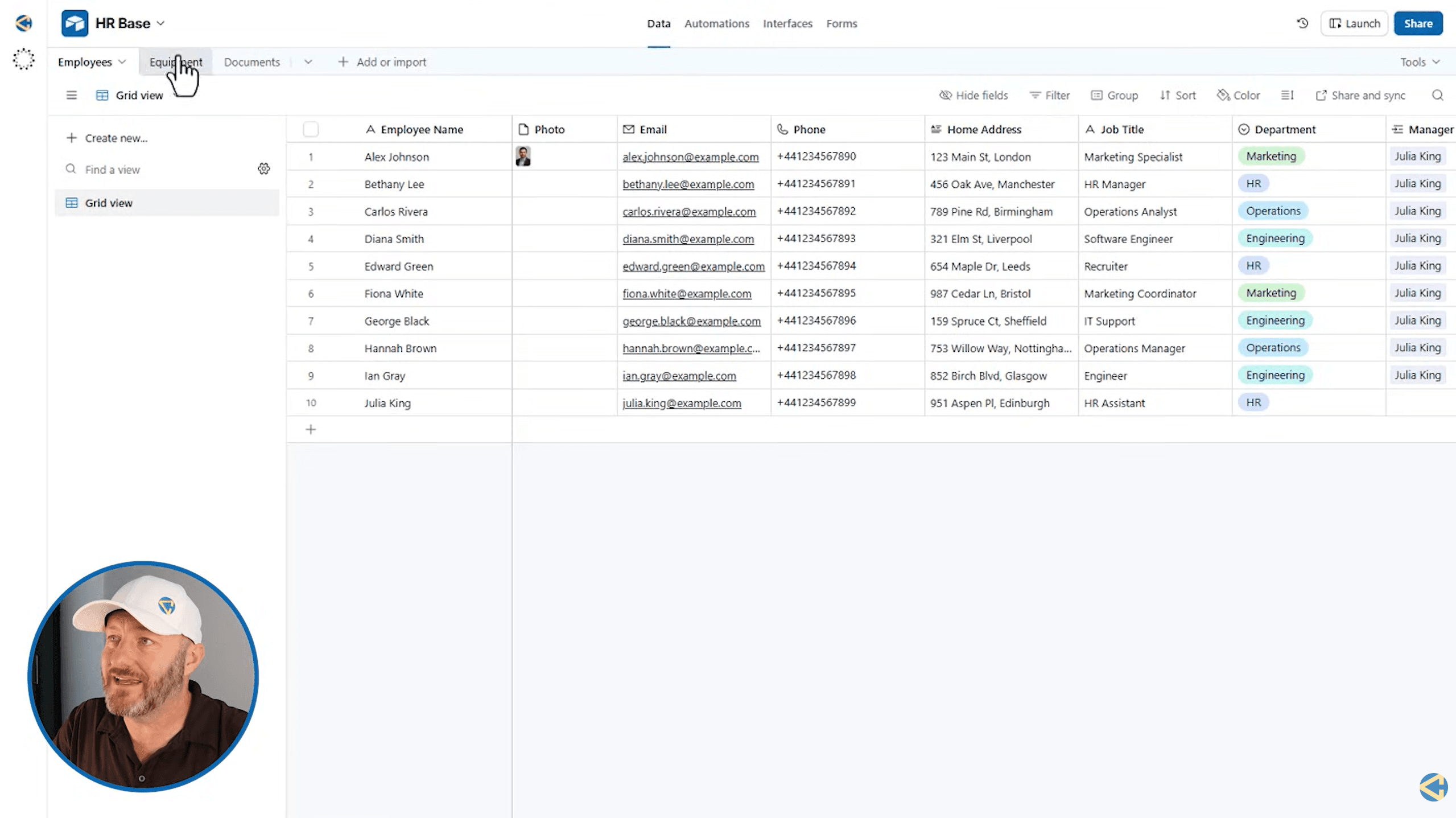Click the Marketing department color badge
Screen dimensions: 1456x818
[1271, 156]
